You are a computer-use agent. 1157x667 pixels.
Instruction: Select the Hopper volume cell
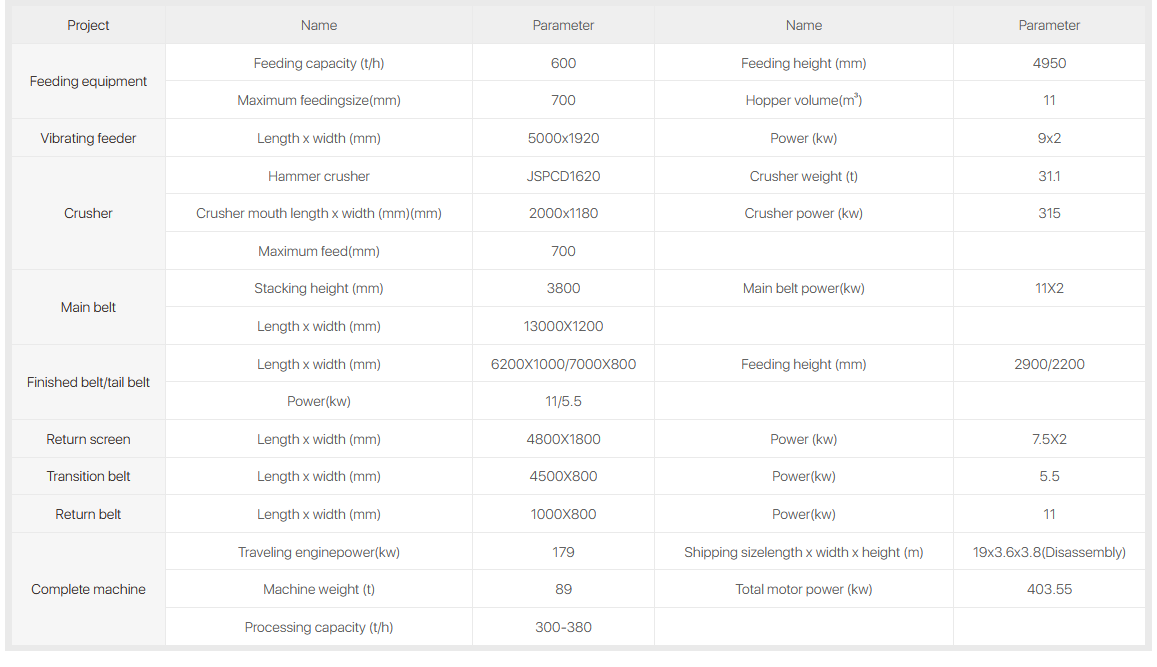coord(803,100)
